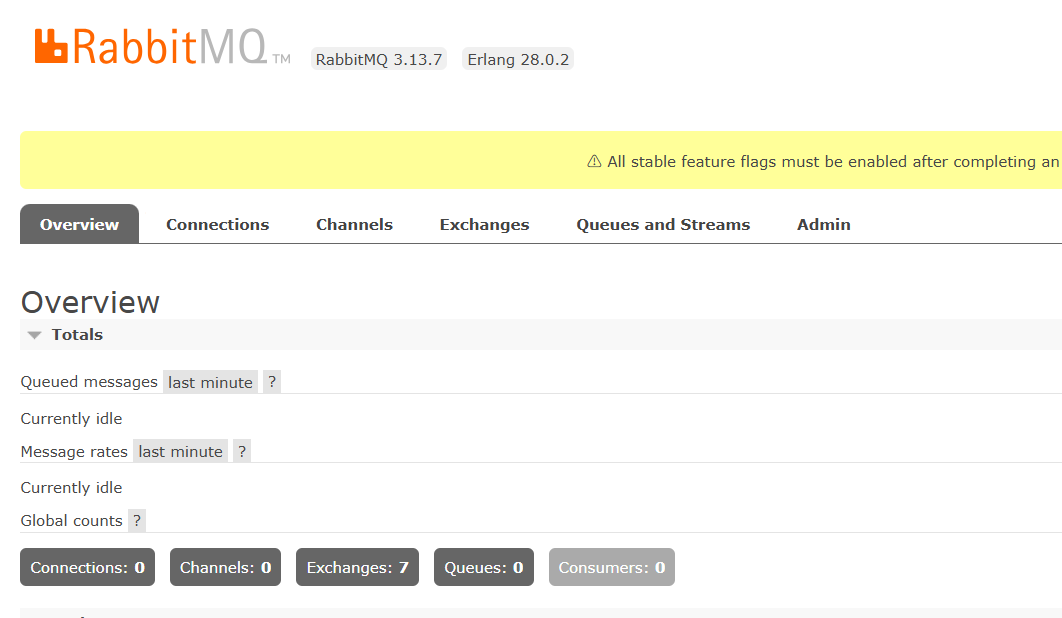Click Currently idle under Message rates
Image resolution: width=1062 pixels, height=618 pixels.
click(x=71, y=488)
